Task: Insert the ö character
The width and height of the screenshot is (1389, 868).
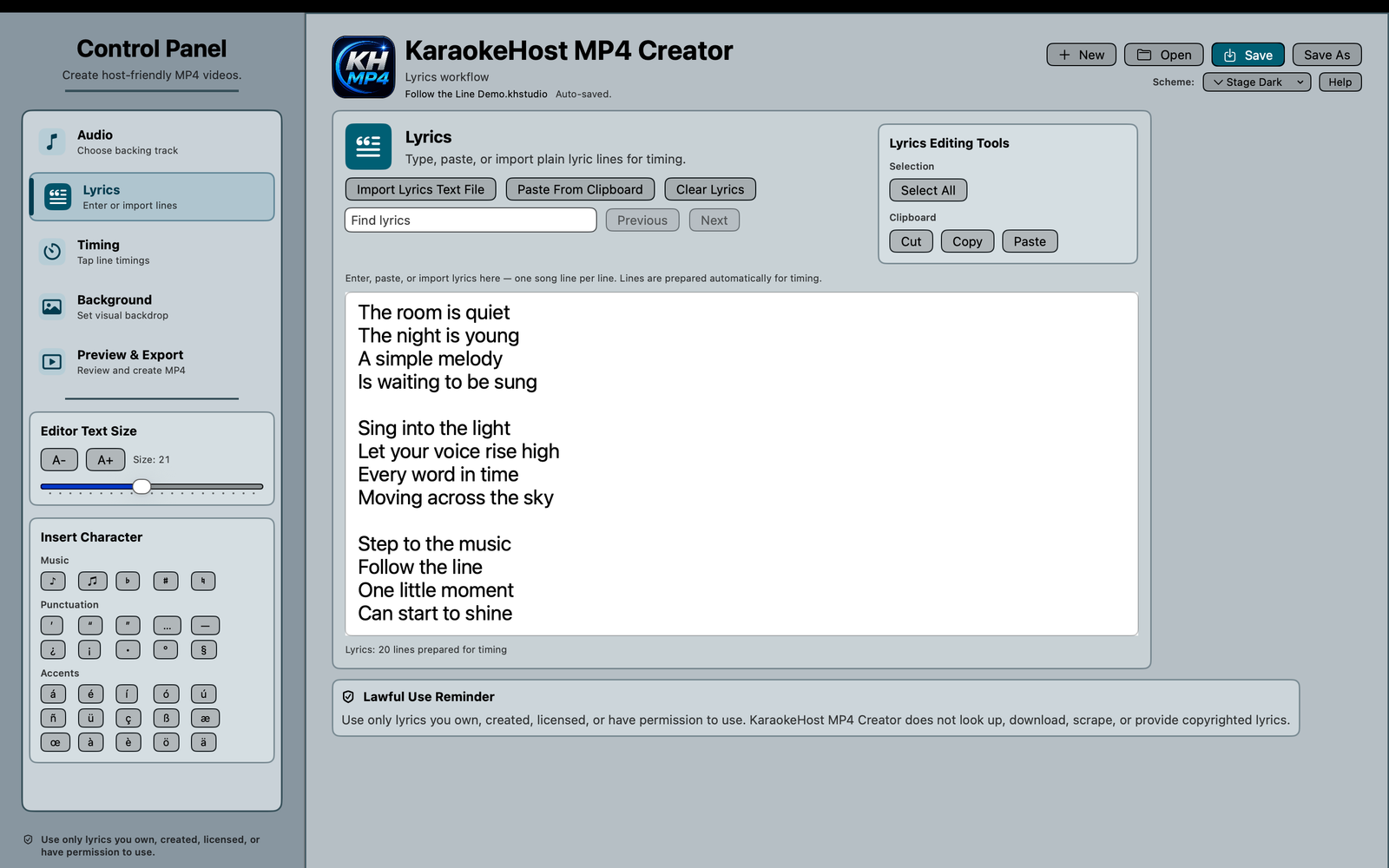Action: click(x=166, y=742)
